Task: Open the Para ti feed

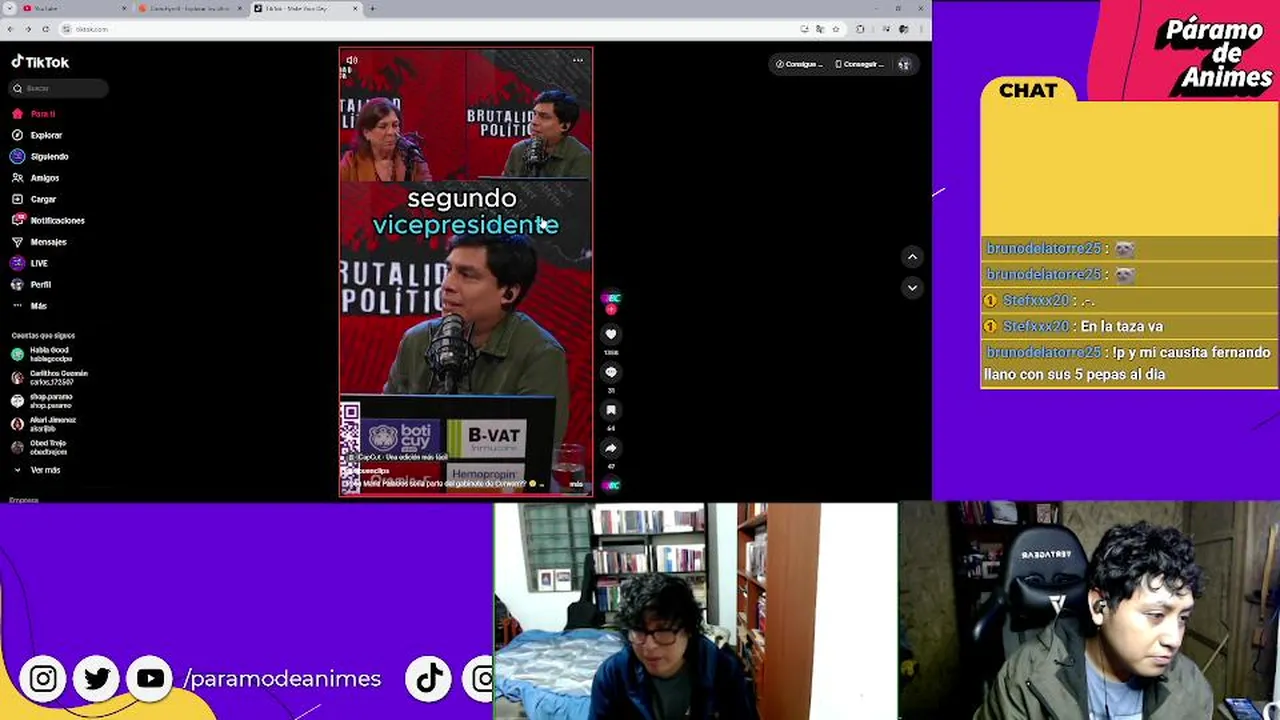Action: click(x=33, y=114)
